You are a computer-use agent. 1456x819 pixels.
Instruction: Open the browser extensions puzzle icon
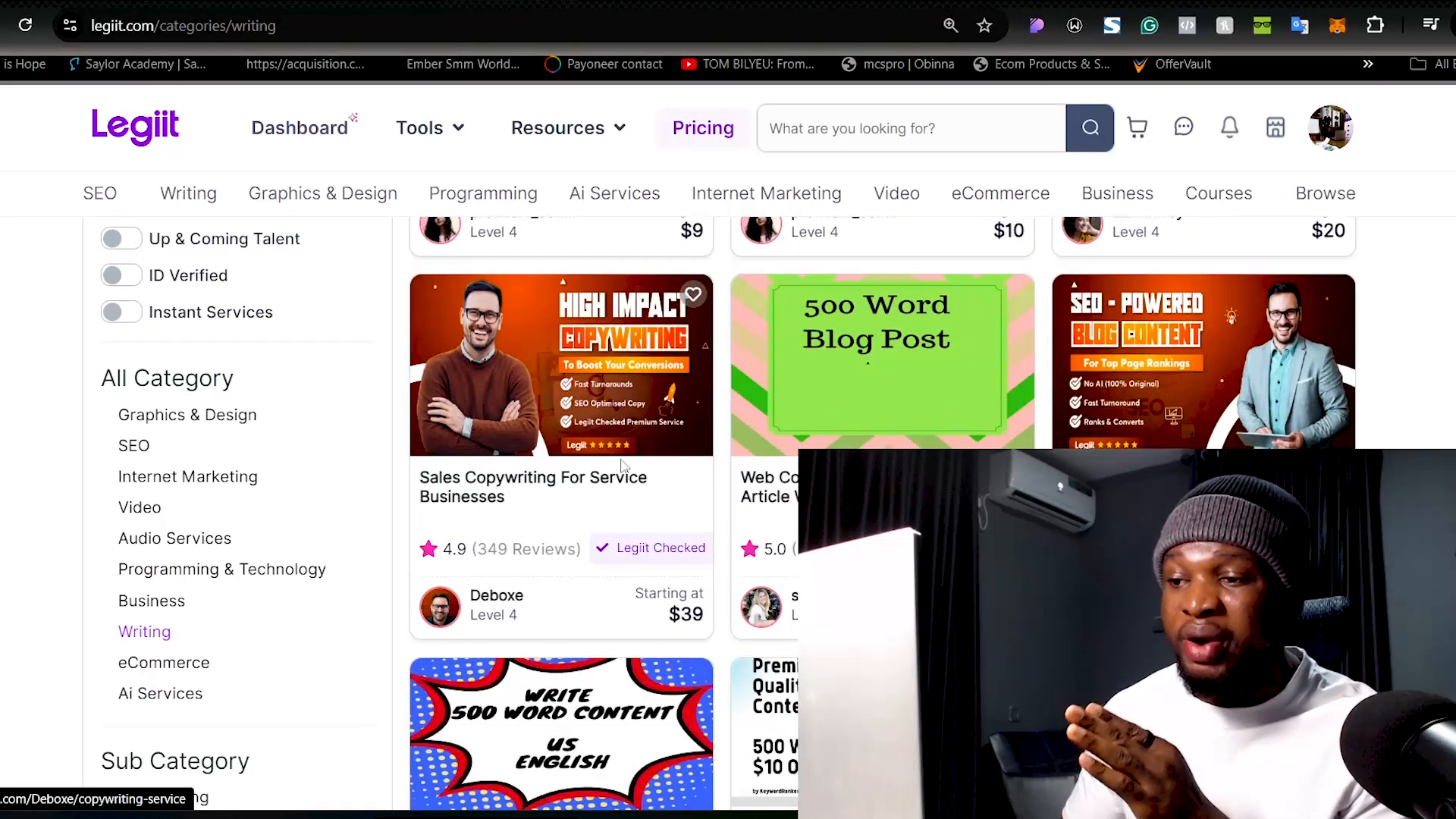click(1375, 25)
